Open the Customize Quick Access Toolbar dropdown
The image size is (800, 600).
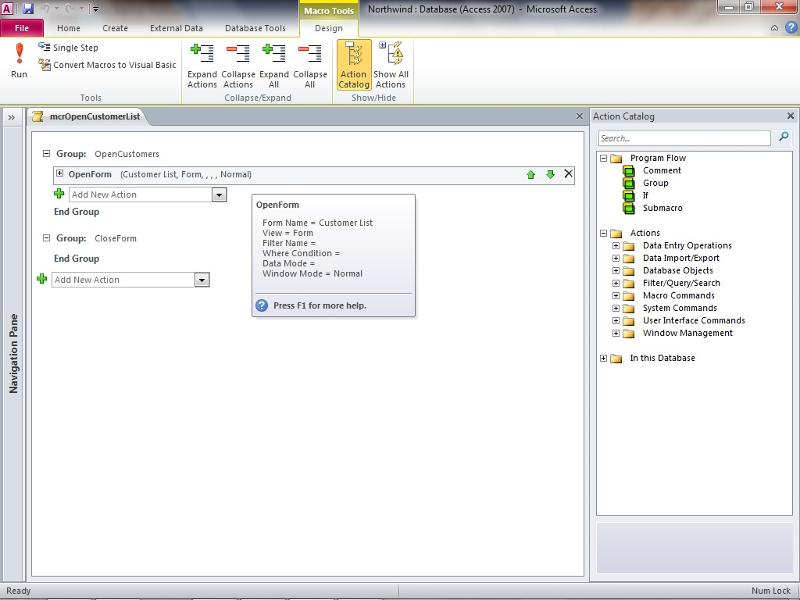pos(96,9)
